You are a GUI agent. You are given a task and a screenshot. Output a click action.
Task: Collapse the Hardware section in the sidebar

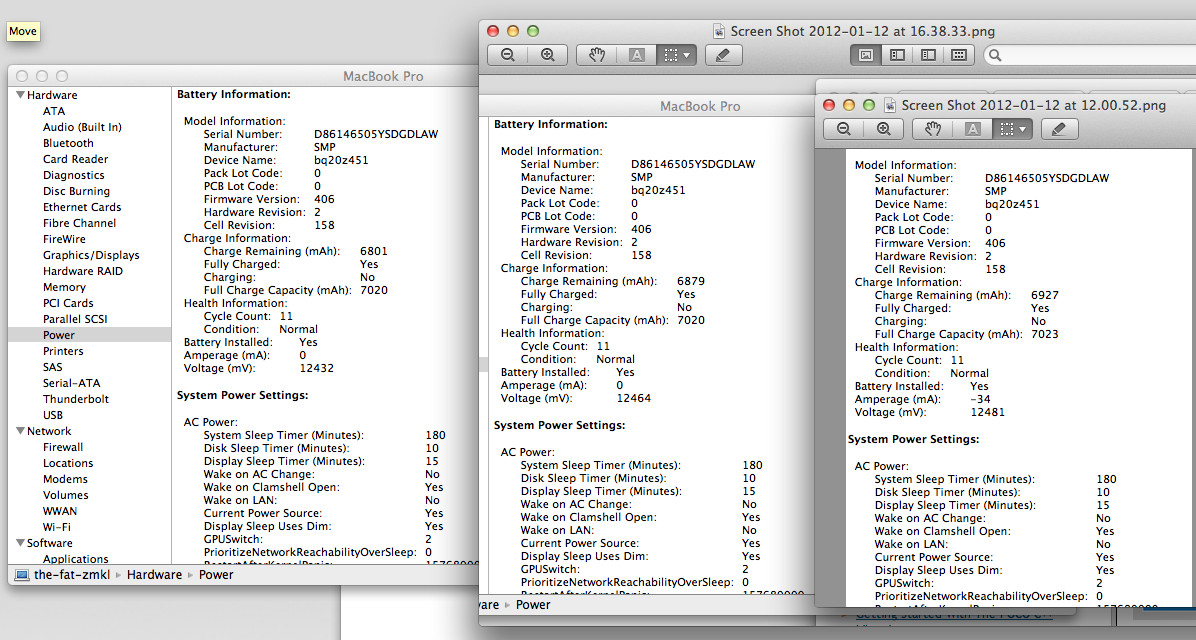[19, 95]
